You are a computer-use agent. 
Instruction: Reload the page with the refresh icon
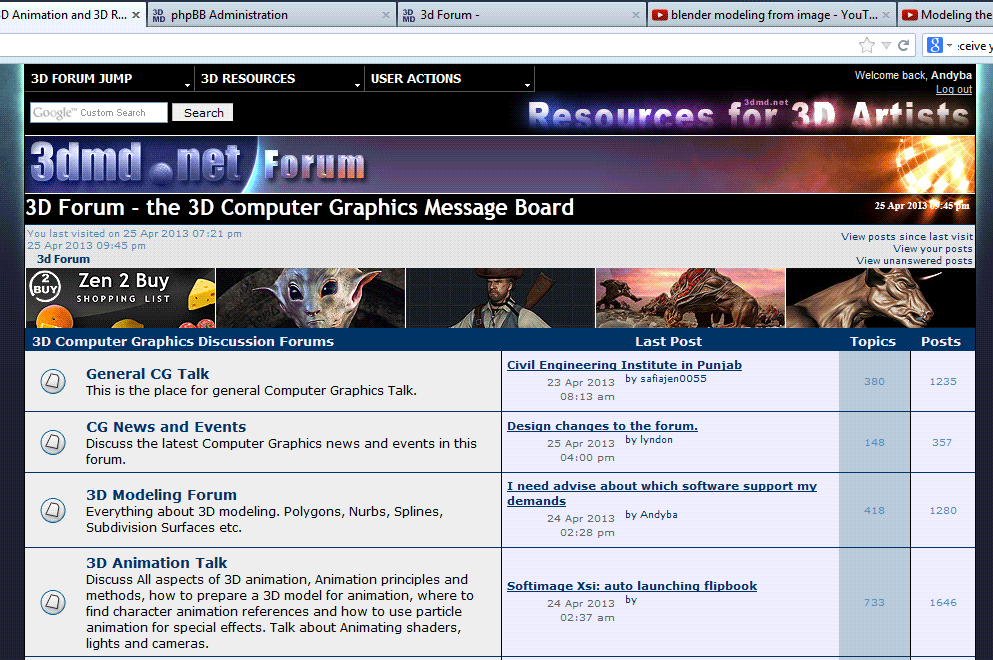pos(904,45)
